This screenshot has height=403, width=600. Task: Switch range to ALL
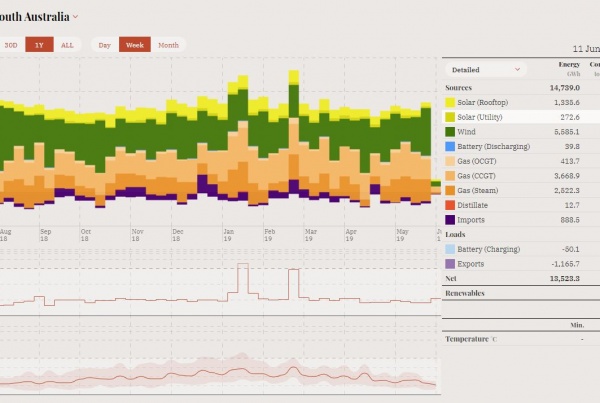[67, 45]
